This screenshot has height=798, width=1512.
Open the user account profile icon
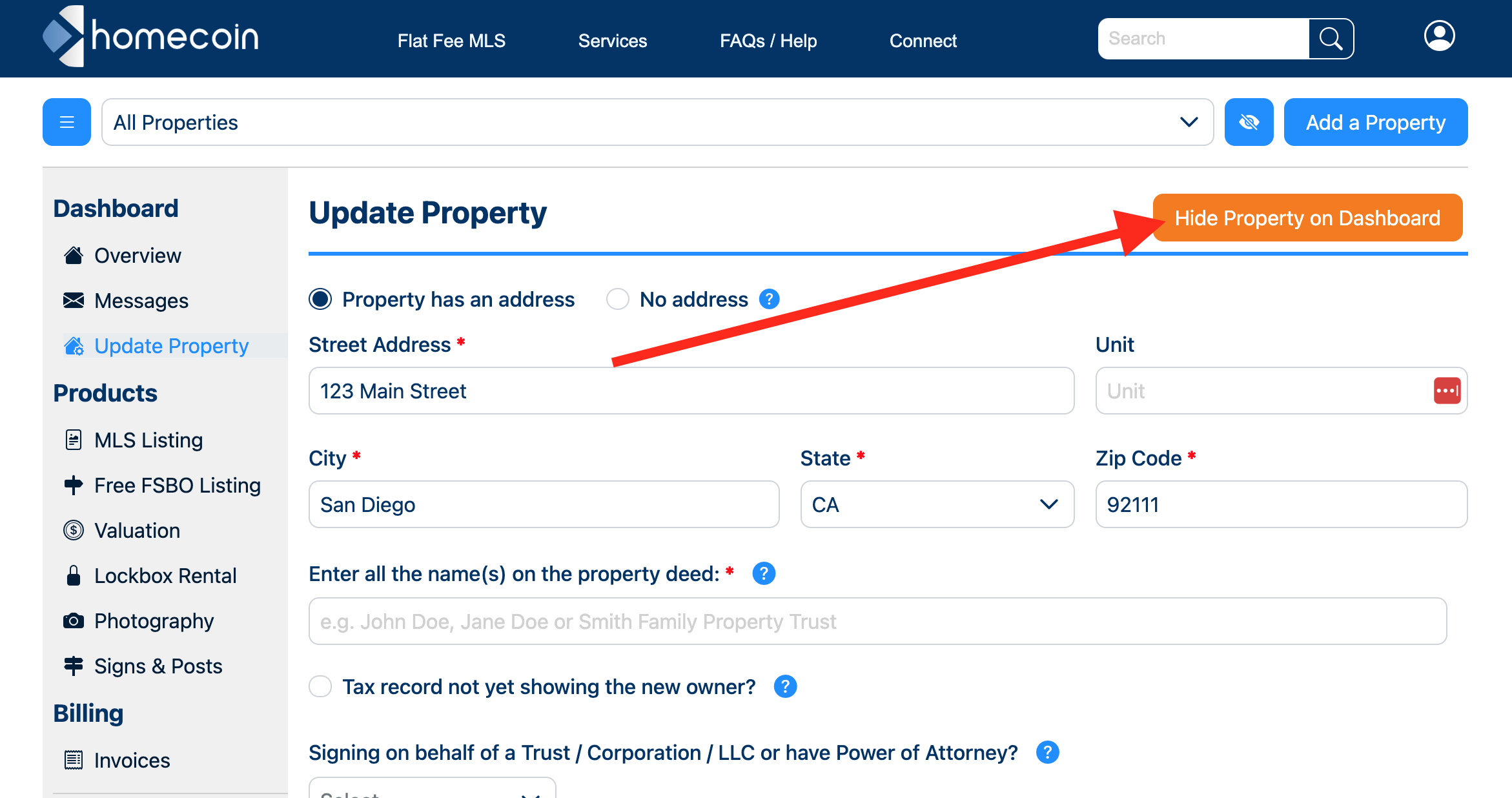[x=1439, y=36]
